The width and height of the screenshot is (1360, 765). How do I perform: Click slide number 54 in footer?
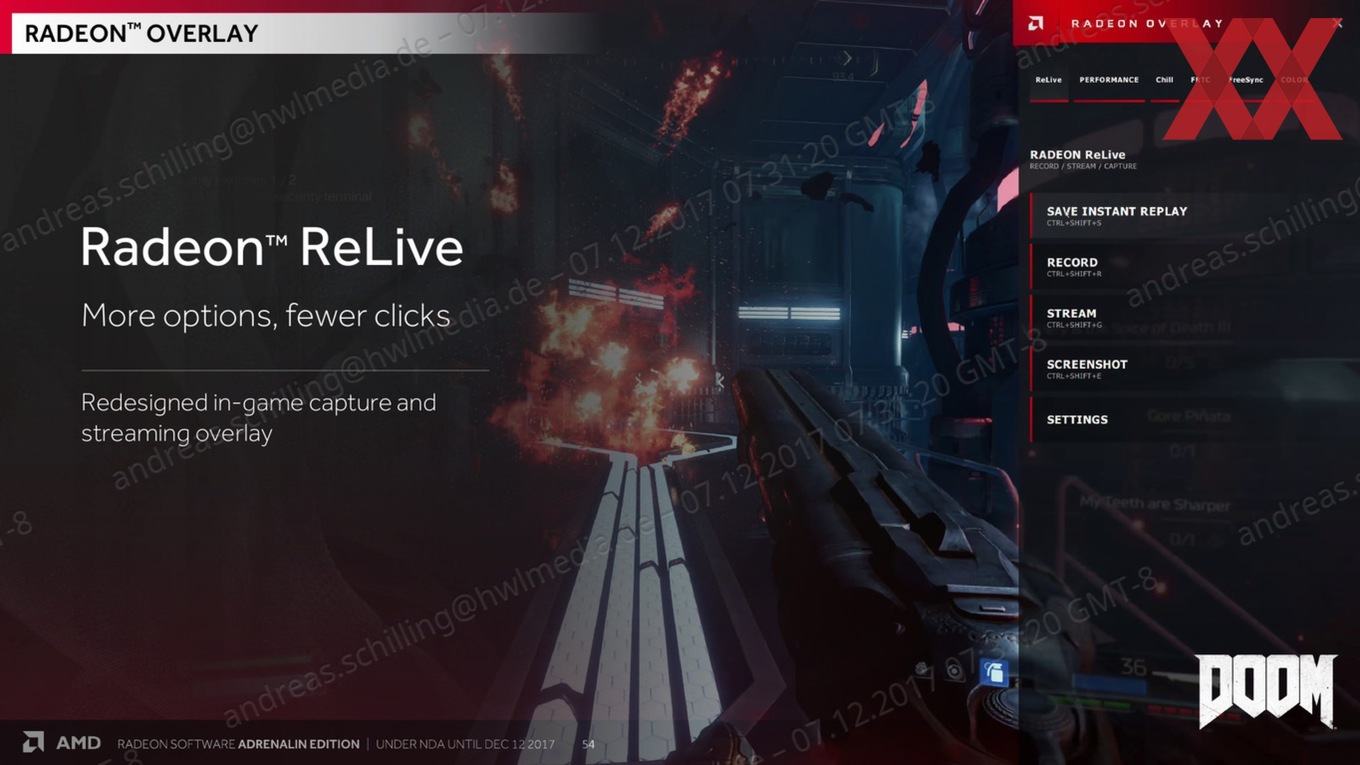(589, 744)
